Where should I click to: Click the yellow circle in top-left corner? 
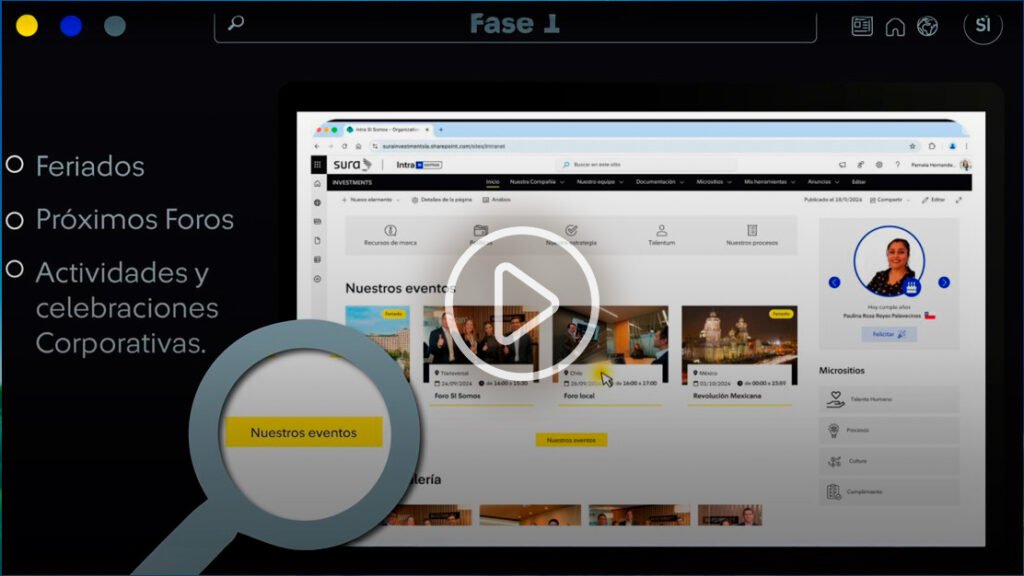pos(27,26)
